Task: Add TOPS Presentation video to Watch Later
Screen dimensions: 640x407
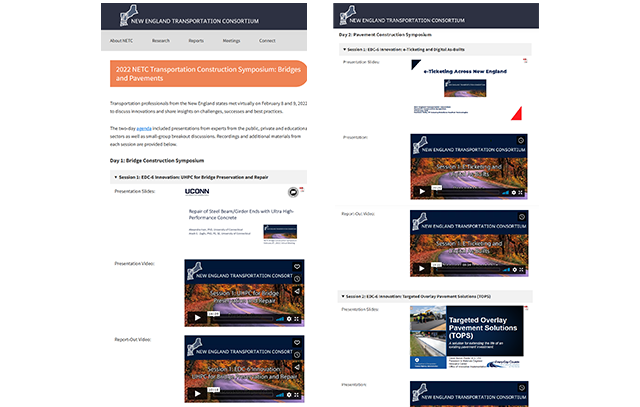Action: tap(522, 388)
